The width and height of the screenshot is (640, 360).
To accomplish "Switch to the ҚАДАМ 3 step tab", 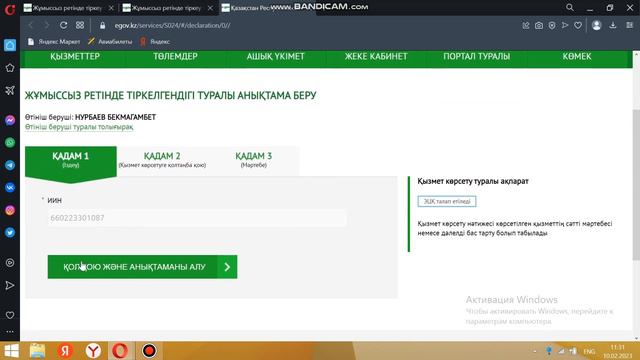I will (253, 160).
